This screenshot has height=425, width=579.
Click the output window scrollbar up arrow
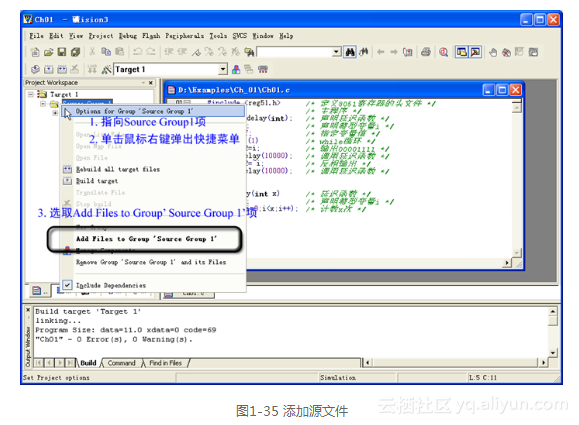552,311
